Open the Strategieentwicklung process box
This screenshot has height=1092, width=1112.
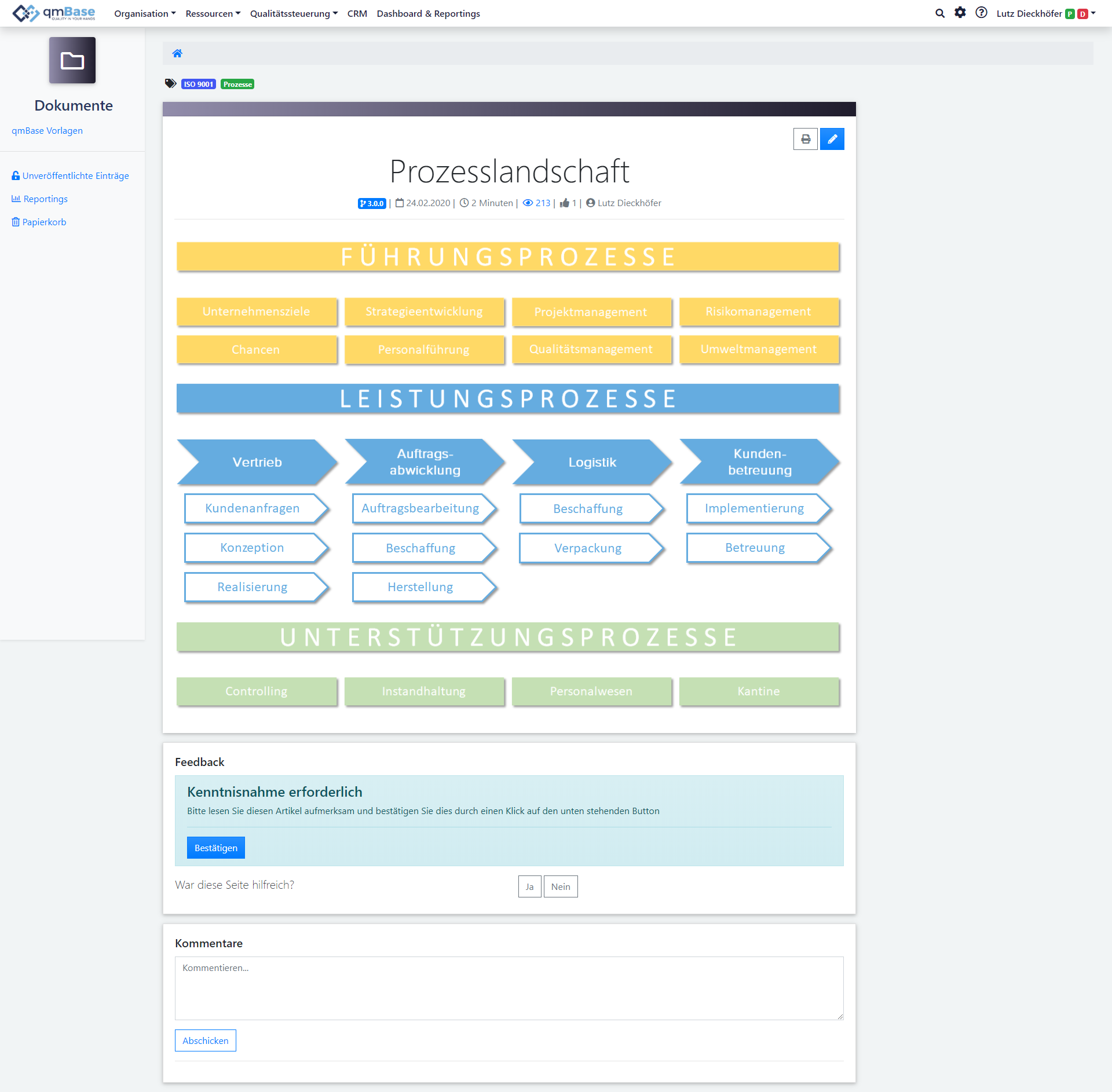[x=424, y=312]
